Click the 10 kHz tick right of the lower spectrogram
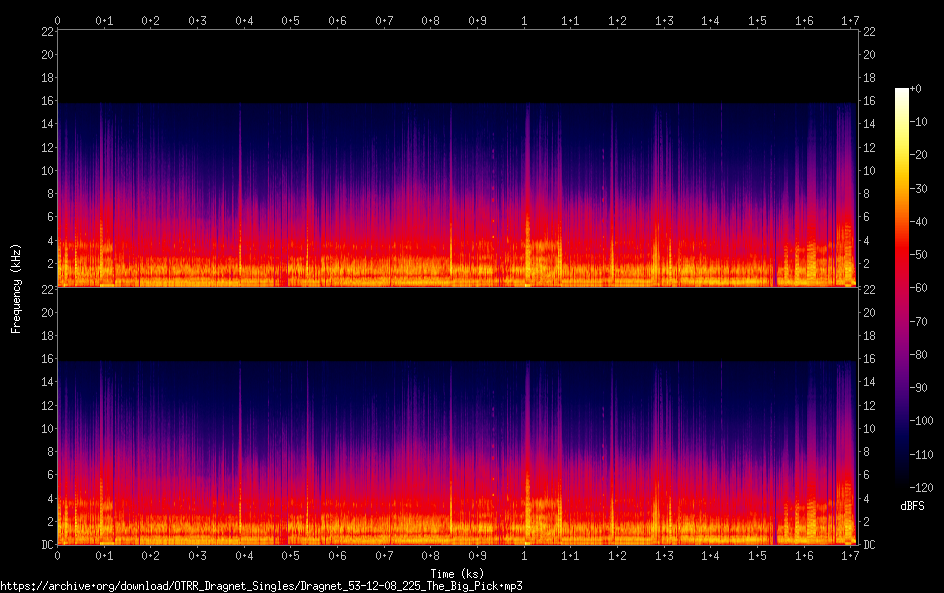This screenshot has width=944, height=593. [869, 429]
